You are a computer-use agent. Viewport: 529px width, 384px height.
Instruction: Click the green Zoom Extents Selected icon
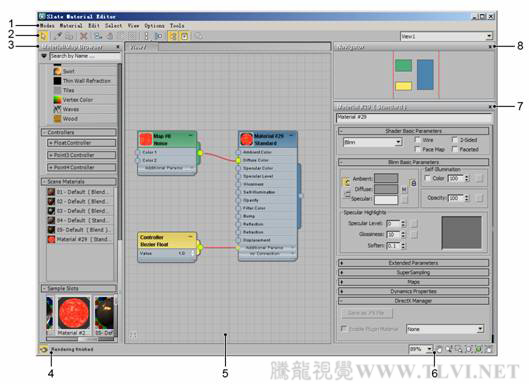[478, 349]
